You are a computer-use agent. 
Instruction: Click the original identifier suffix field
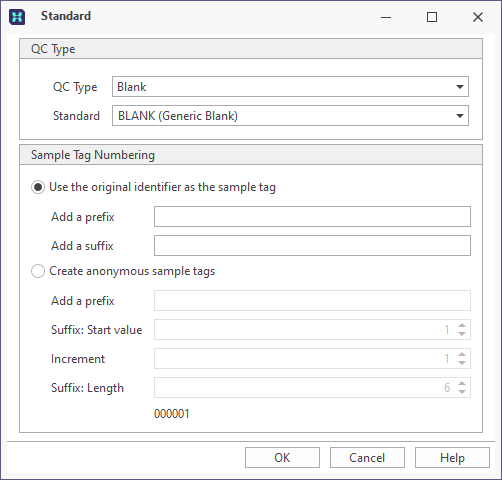point(312,246)
